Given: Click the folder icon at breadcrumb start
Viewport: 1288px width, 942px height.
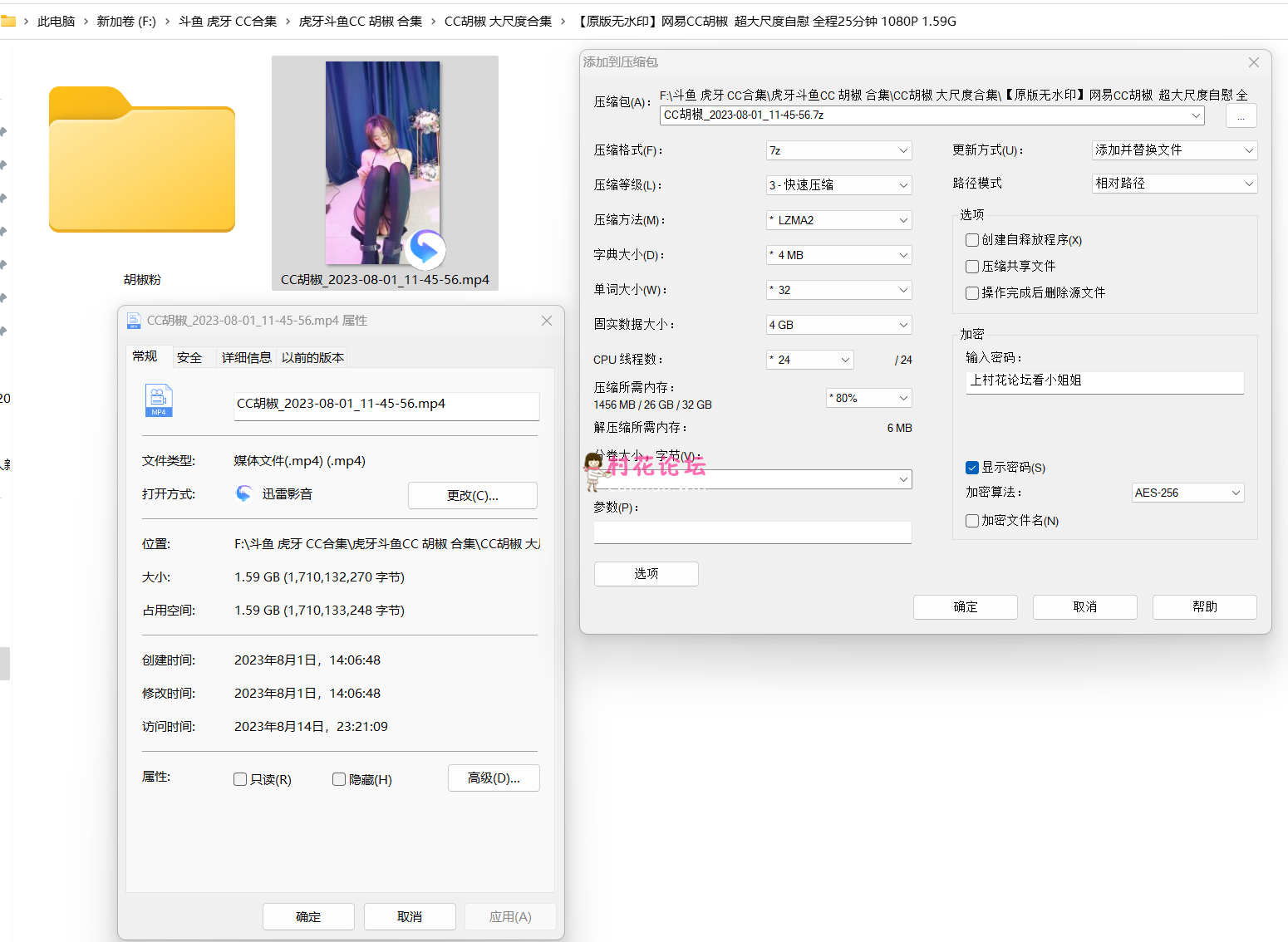Looking at the screenshot, I should [x=8, y=21].
